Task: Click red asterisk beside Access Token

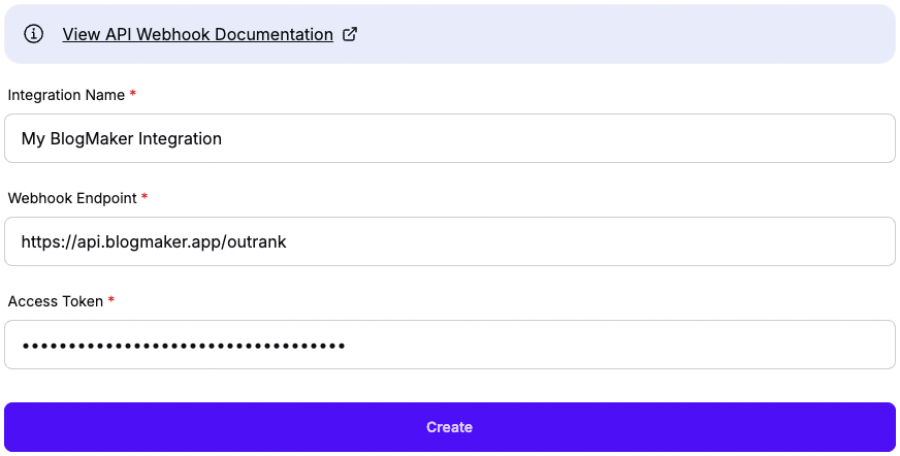Action: click(x=111, y=301)
